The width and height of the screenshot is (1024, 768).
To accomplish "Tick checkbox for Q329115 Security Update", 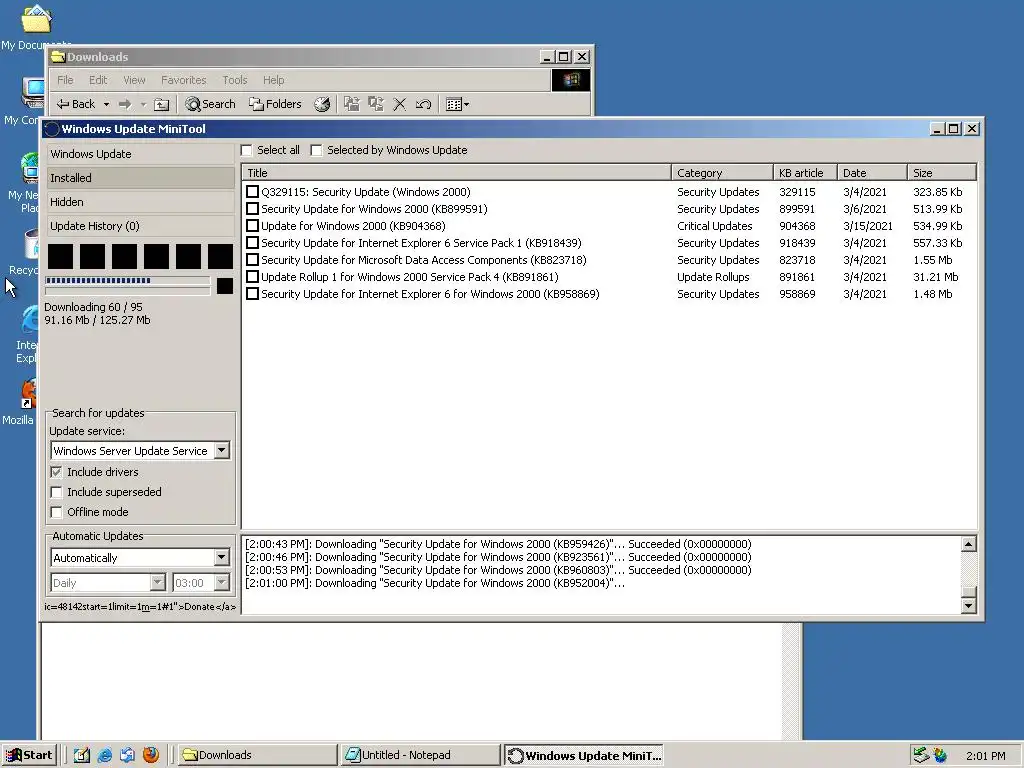I will 252,192.
